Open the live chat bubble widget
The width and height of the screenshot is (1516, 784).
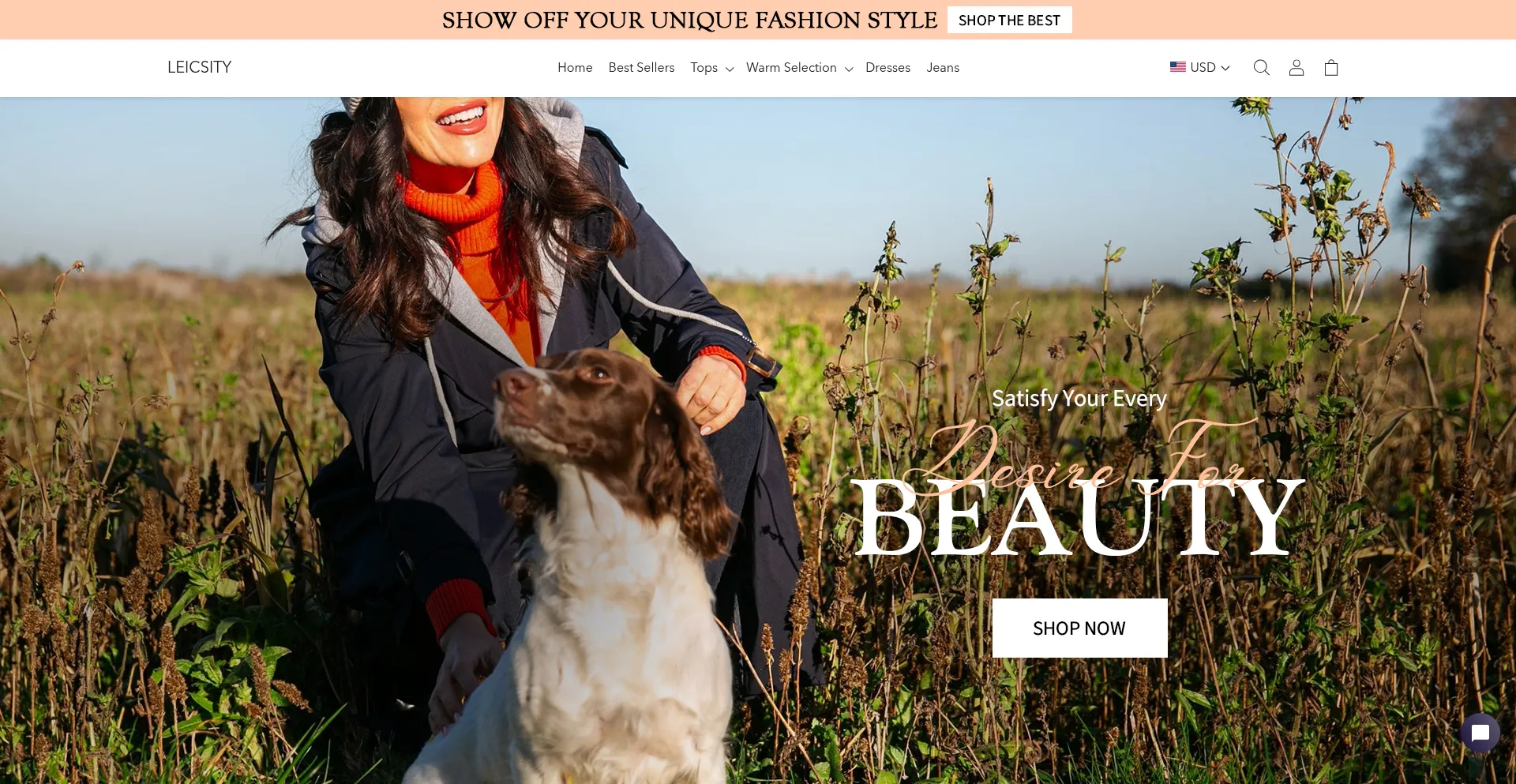point(1480,733)
